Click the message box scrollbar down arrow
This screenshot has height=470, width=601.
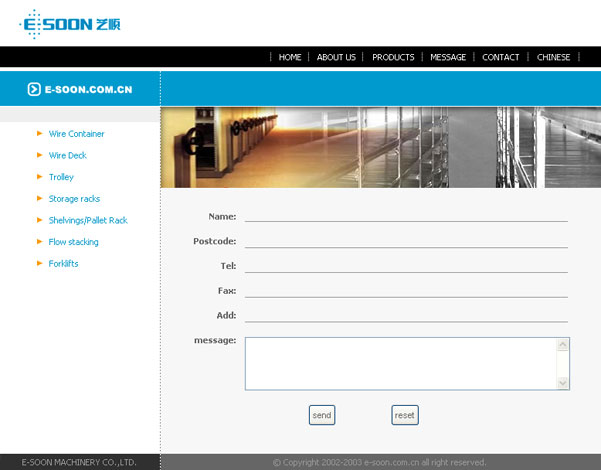(x=563, y=382)
